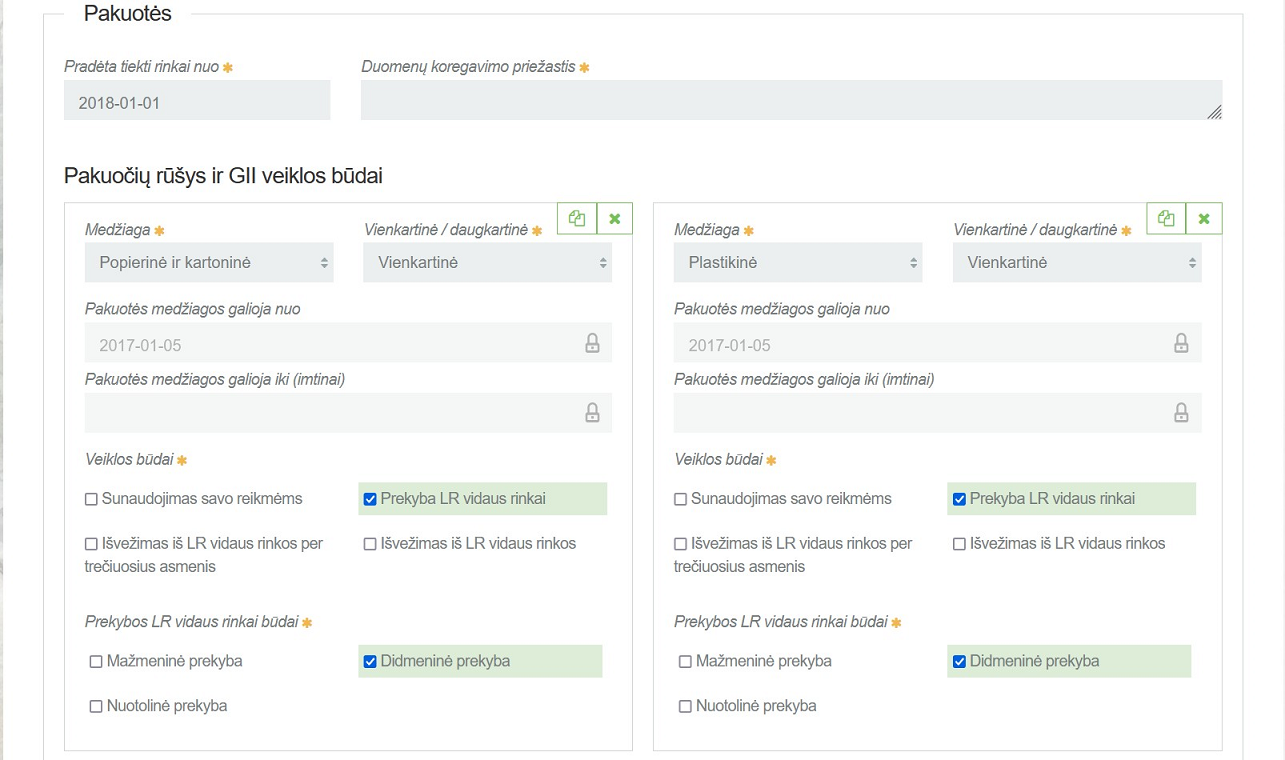The image size is (1285, 760).
Task: Click lock icon in Plastikinė 'galioja iki' field
Action: click(x=1181, y=413)
